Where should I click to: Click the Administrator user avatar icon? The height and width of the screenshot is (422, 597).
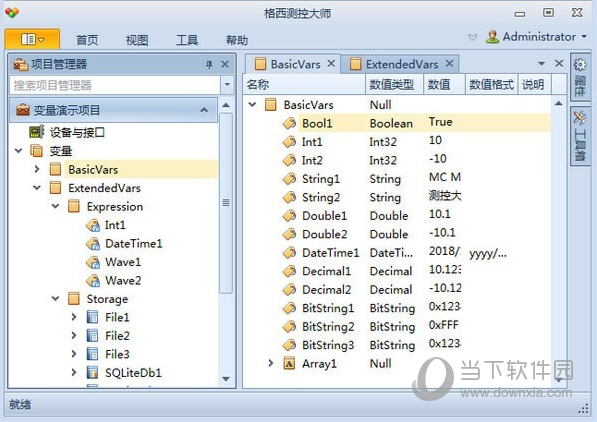[492, 37]
